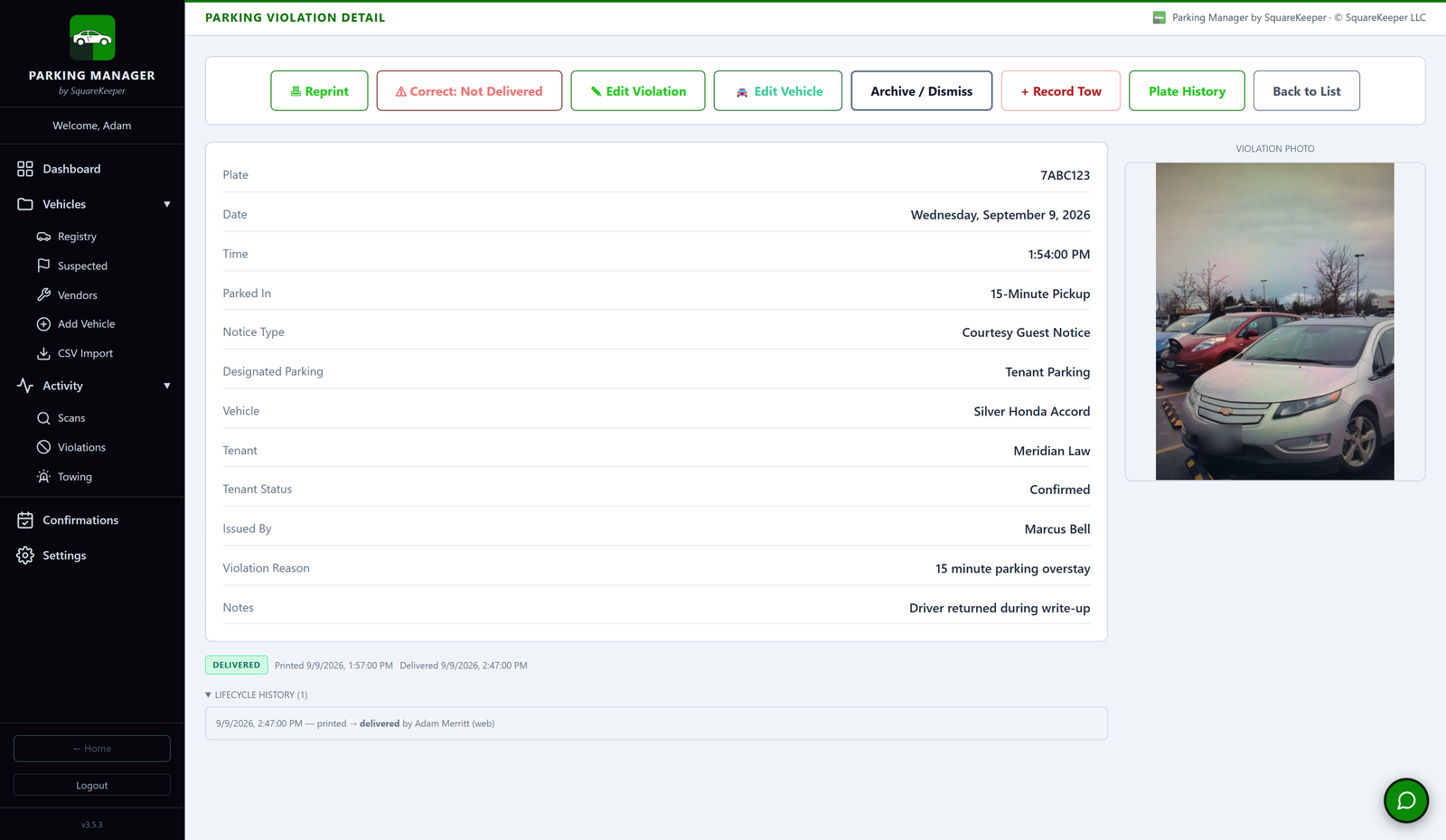Screen dimensions: 1446x840
Task: Click Back to List button
Action: pyautogui.click(x=1307, y=91)
